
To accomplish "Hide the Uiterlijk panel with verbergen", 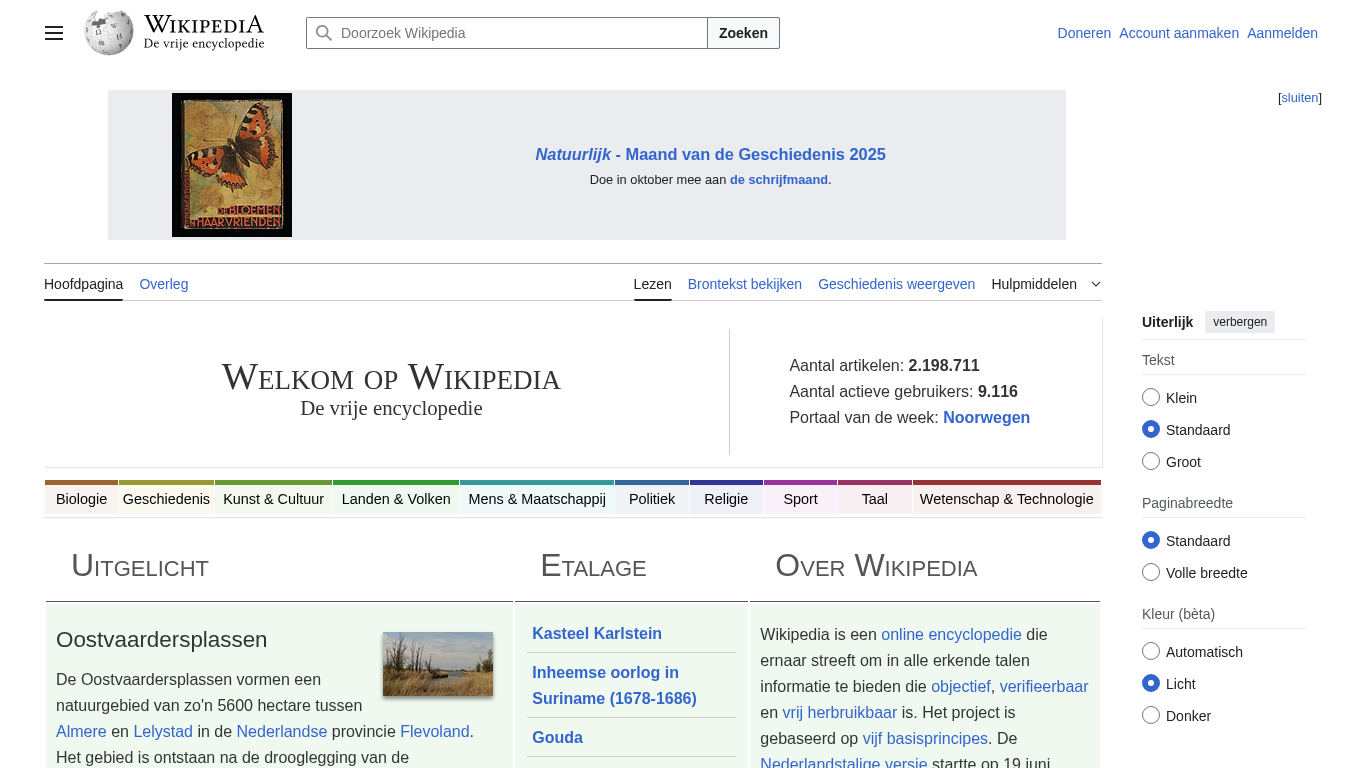I will coord(1239,322).
